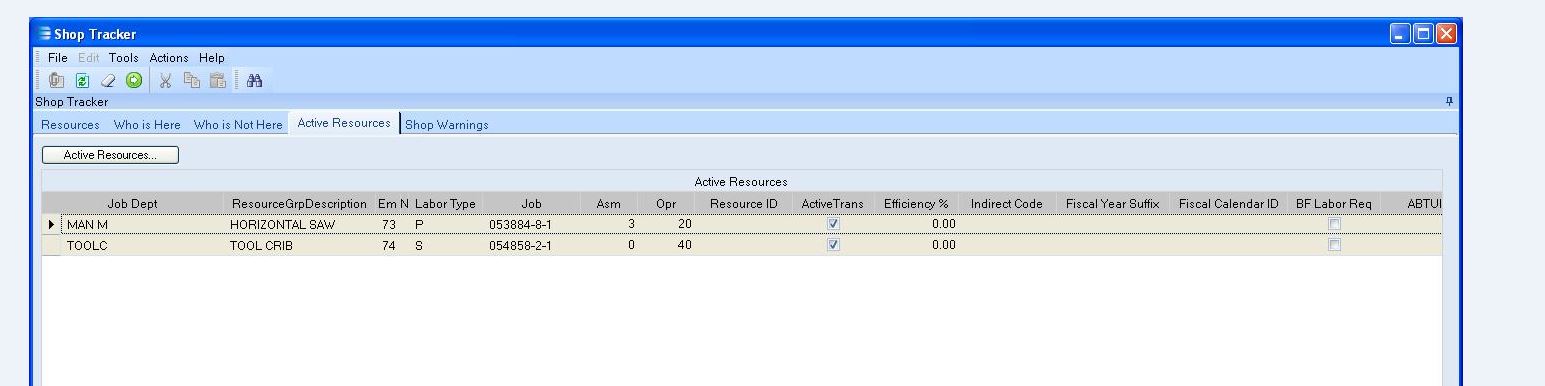Toggle ActiveTrans checkbox for TOOL CRIB row
Screen dimensions: 1545x386
(833, 245)
